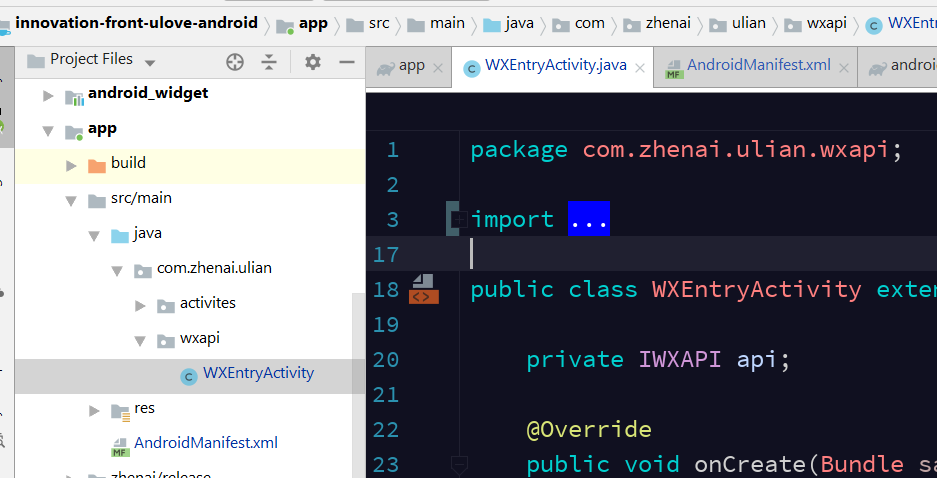Viewport: 937px width, 478px height.
Task: Click line number 20 in gutter
Action: 385,360
